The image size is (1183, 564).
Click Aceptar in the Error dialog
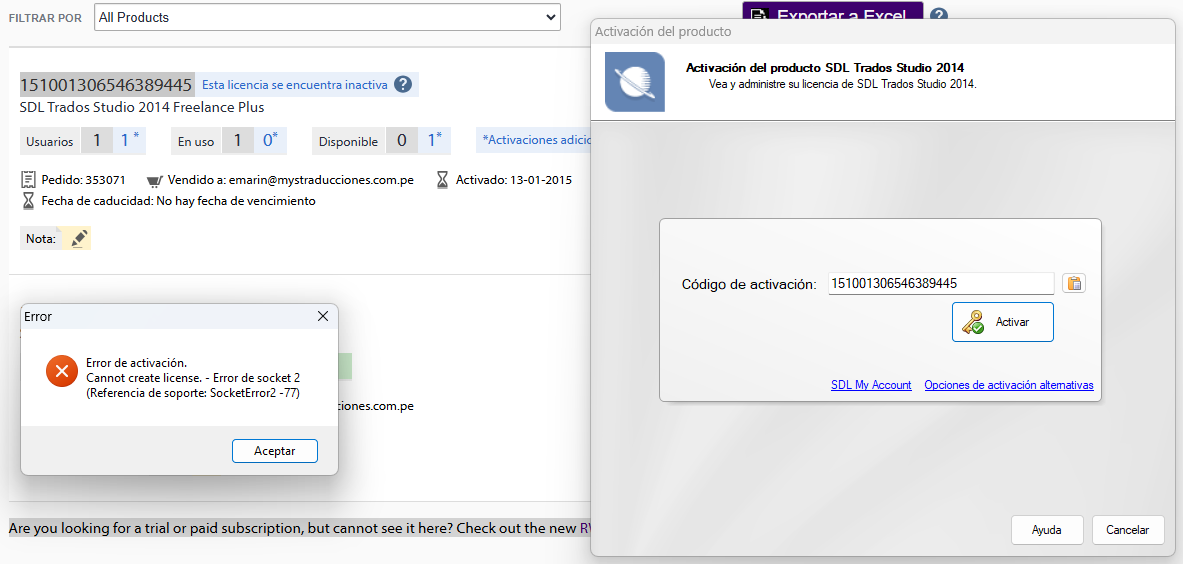pyautogui.click(x=275, y=451)
